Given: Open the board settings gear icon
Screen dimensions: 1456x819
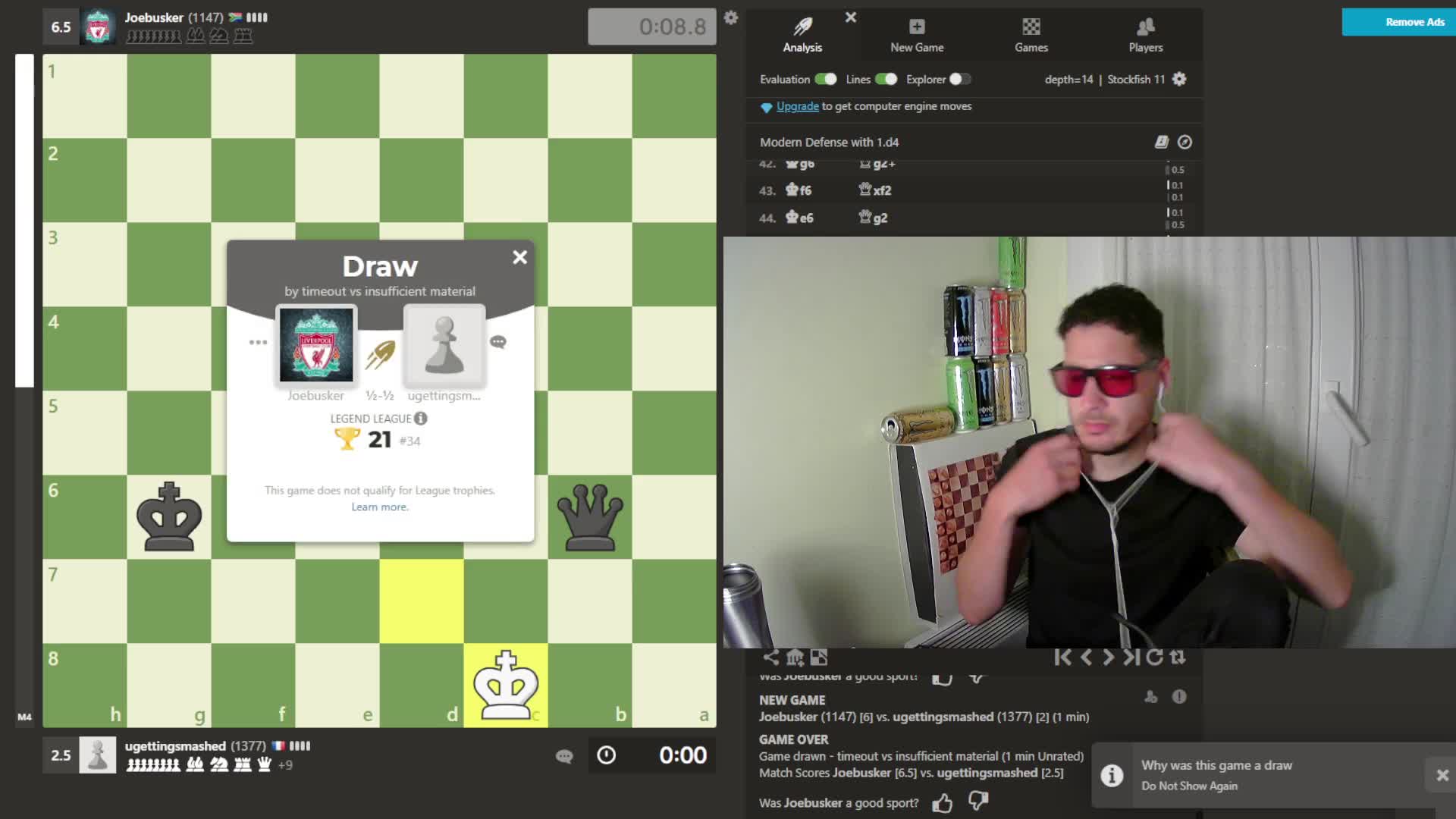Looking at the screenshot, I should coord(730,17).
